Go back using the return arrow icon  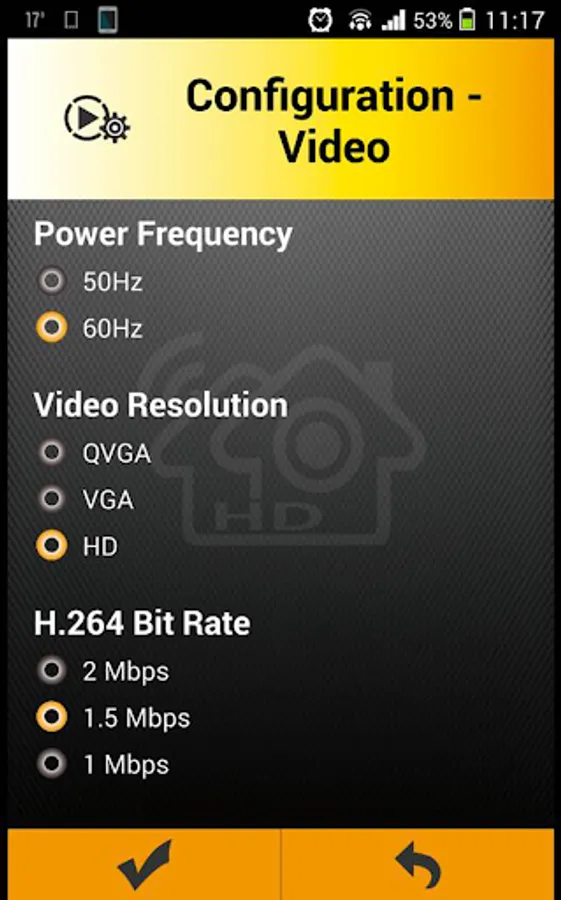418,865
